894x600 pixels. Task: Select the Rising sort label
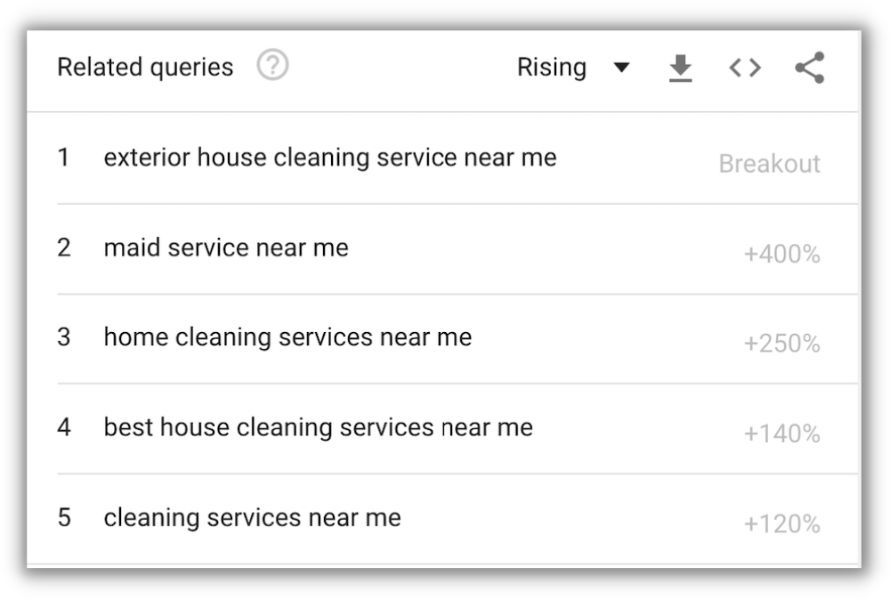[551, 67]
